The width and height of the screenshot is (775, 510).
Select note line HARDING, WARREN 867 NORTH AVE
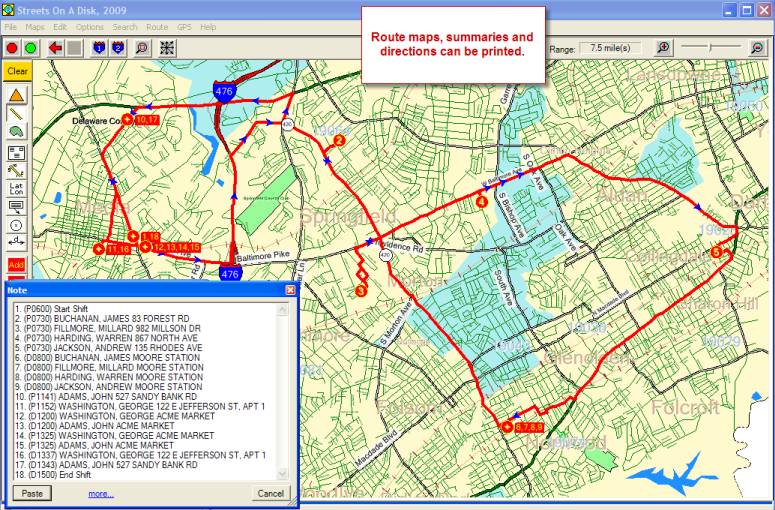coord(106,338)
